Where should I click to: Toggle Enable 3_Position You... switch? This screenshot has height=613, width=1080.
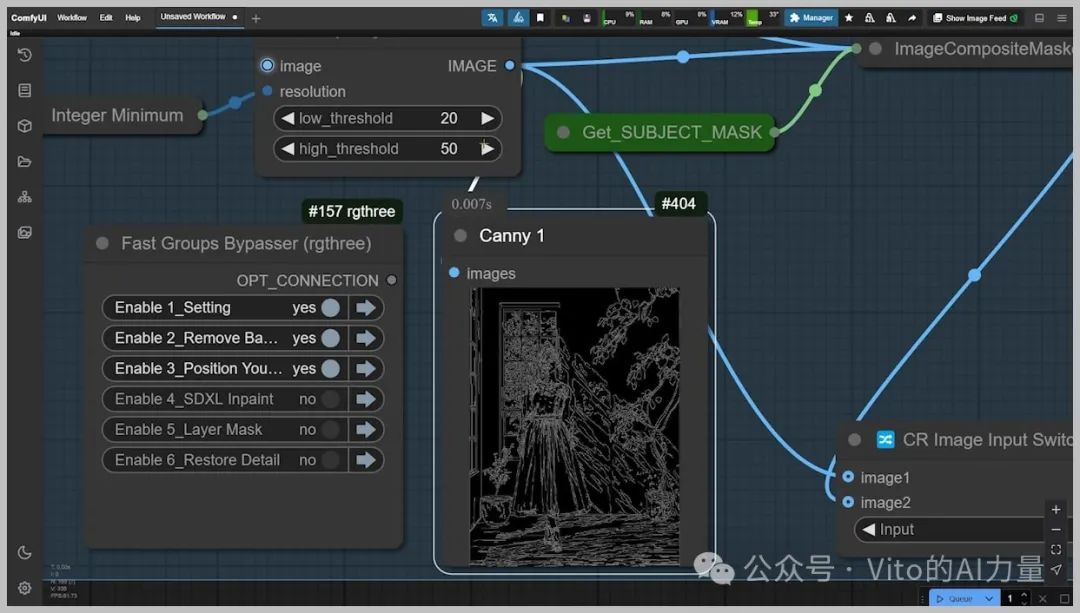pyautogui.click(x=331, y=368)
